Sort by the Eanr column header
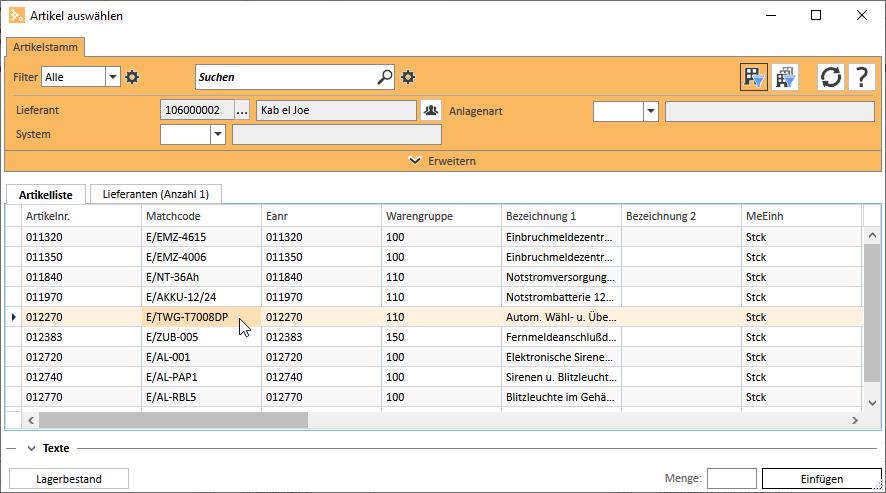886x493 pixels. (x=322, y=216)
